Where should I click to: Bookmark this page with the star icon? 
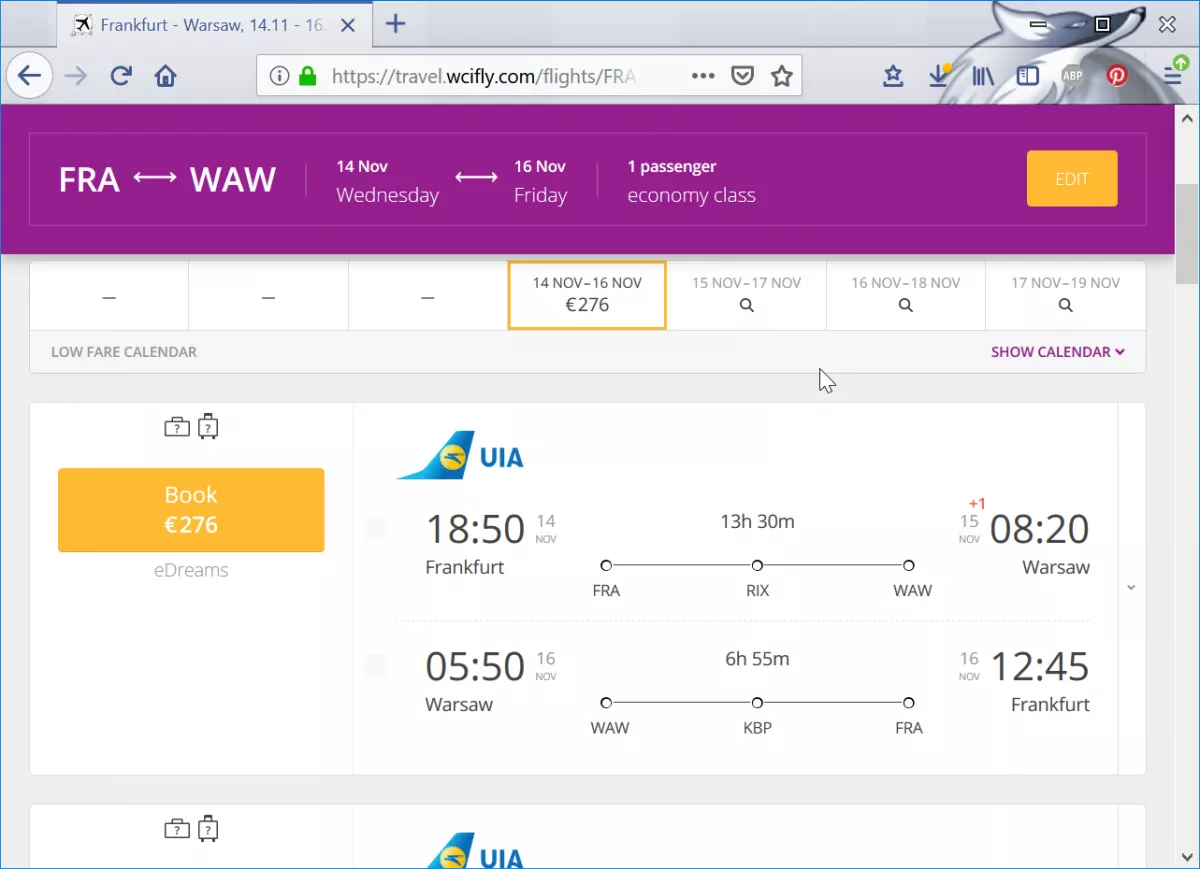782,76
